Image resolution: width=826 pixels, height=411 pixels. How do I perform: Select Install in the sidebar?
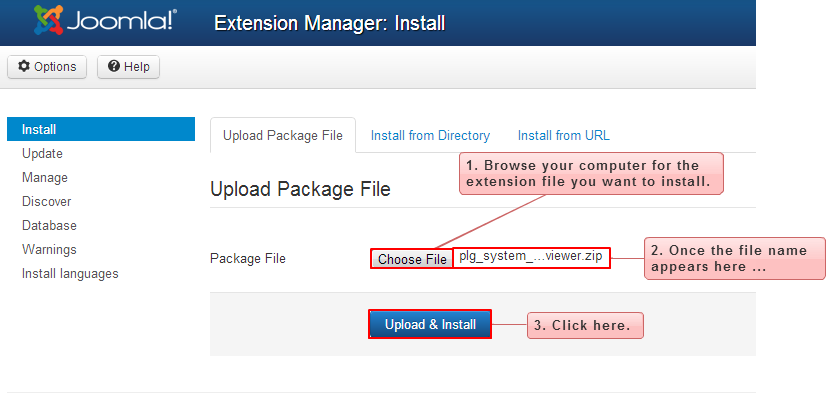(101, 129)
